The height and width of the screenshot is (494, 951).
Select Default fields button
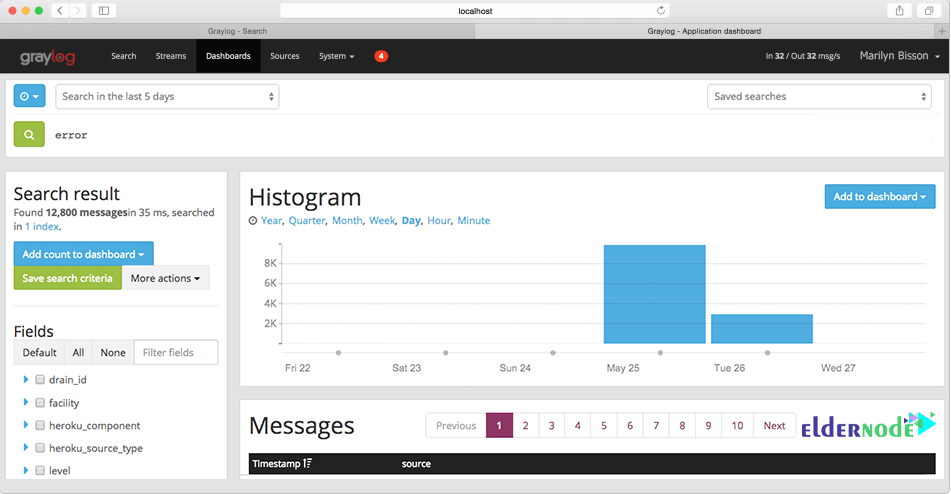click(39, 353)
